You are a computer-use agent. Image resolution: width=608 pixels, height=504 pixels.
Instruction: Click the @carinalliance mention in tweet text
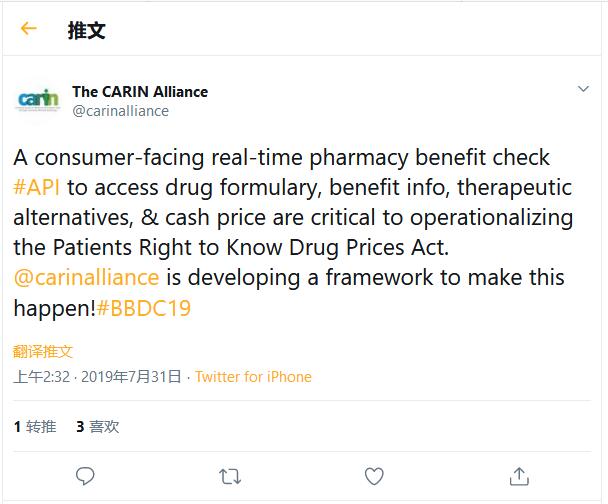tap(86, 277)
